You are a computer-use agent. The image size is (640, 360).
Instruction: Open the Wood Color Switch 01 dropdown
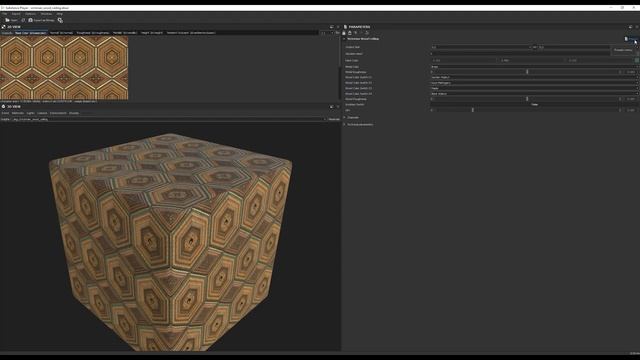pyautogui.click(x=534, y=78)
